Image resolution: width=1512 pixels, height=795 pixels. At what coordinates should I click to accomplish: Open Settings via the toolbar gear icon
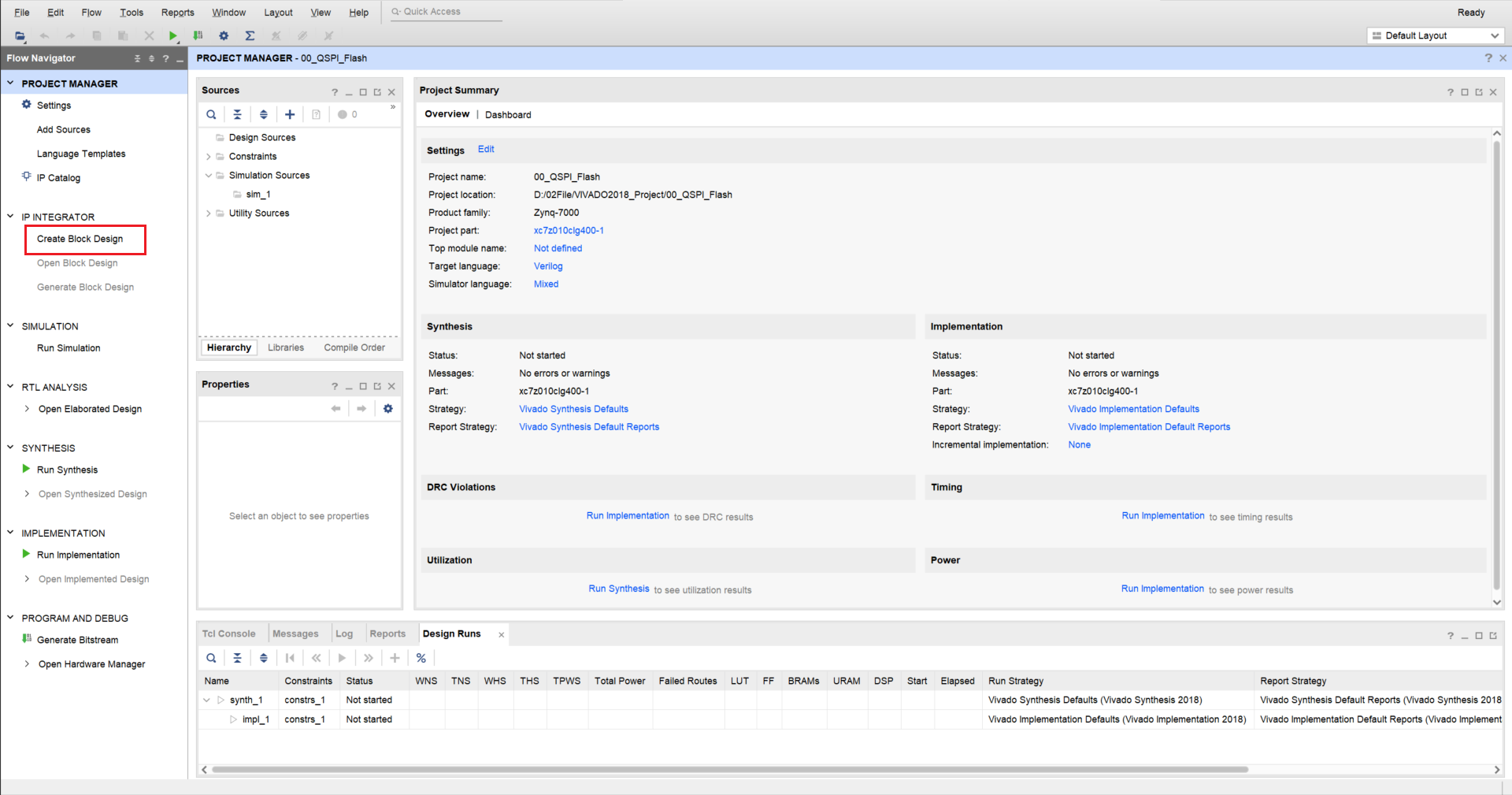tap(224, 35)
